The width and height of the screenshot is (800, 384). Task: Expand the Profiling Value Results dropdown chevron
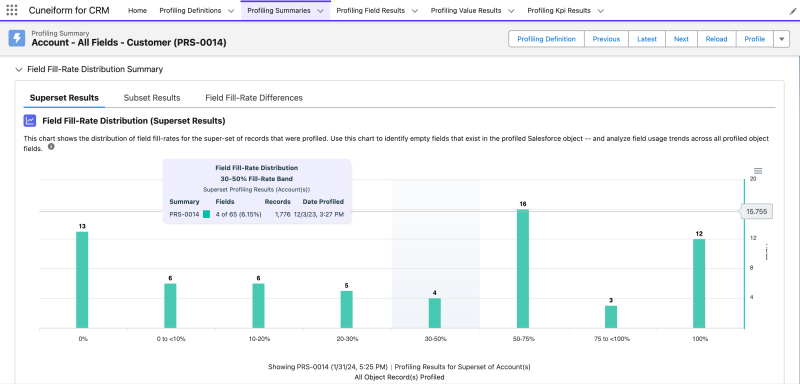pyautogui.click(x=511, y=11)
